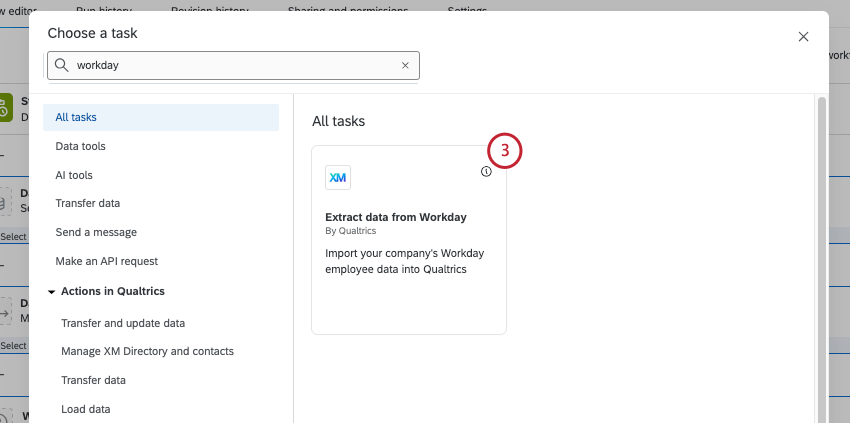Select Transfer data under Actions in Qualtrics

coord(93,380)
